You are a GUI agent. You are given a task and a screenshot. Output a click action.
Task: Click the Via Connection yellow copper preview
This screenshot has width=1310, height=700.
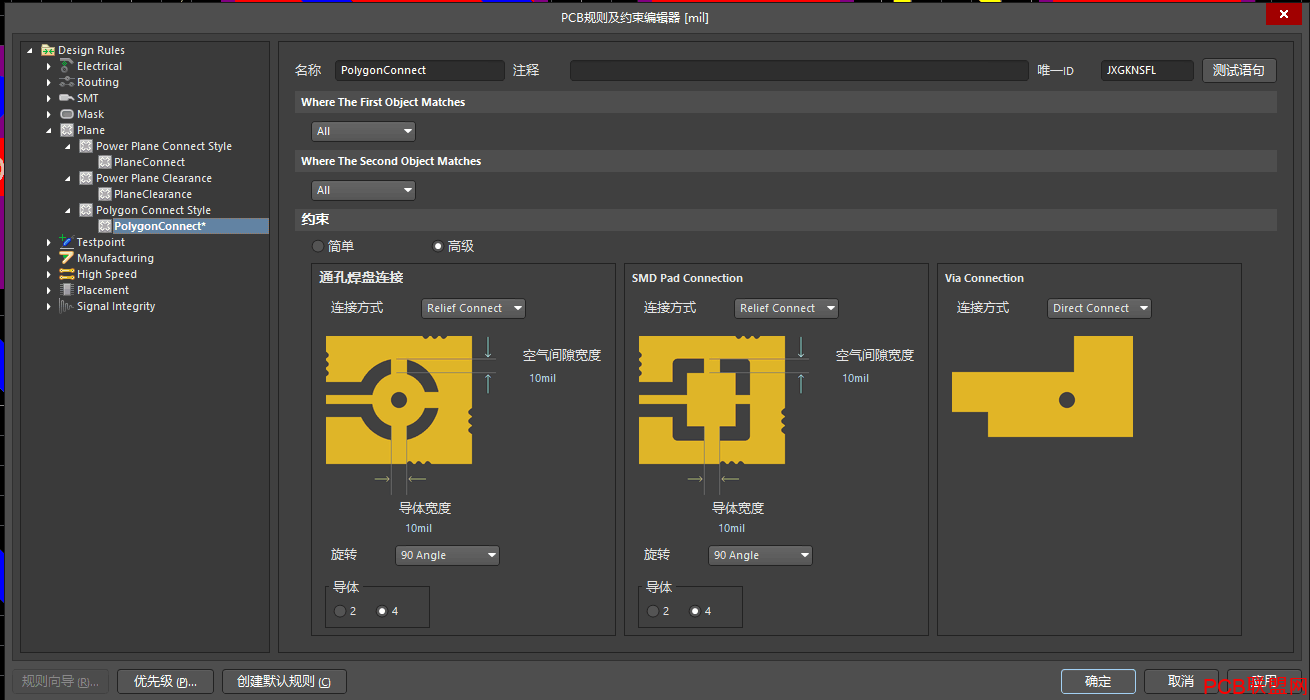tap(1042, 386)
